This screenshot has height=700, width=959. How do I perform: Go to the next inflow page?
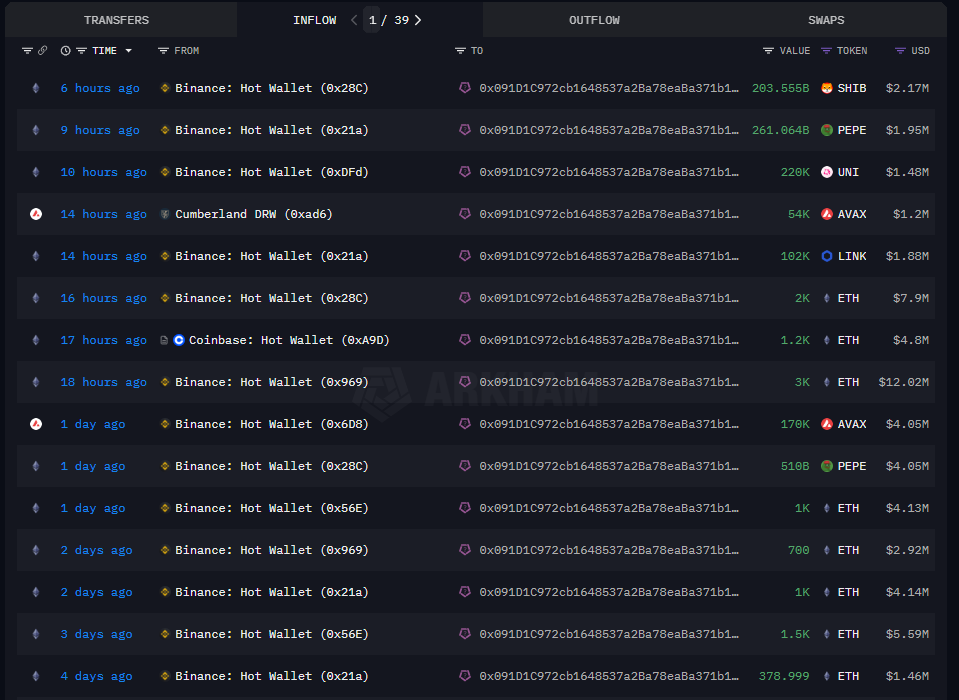[x=418, y=20]
